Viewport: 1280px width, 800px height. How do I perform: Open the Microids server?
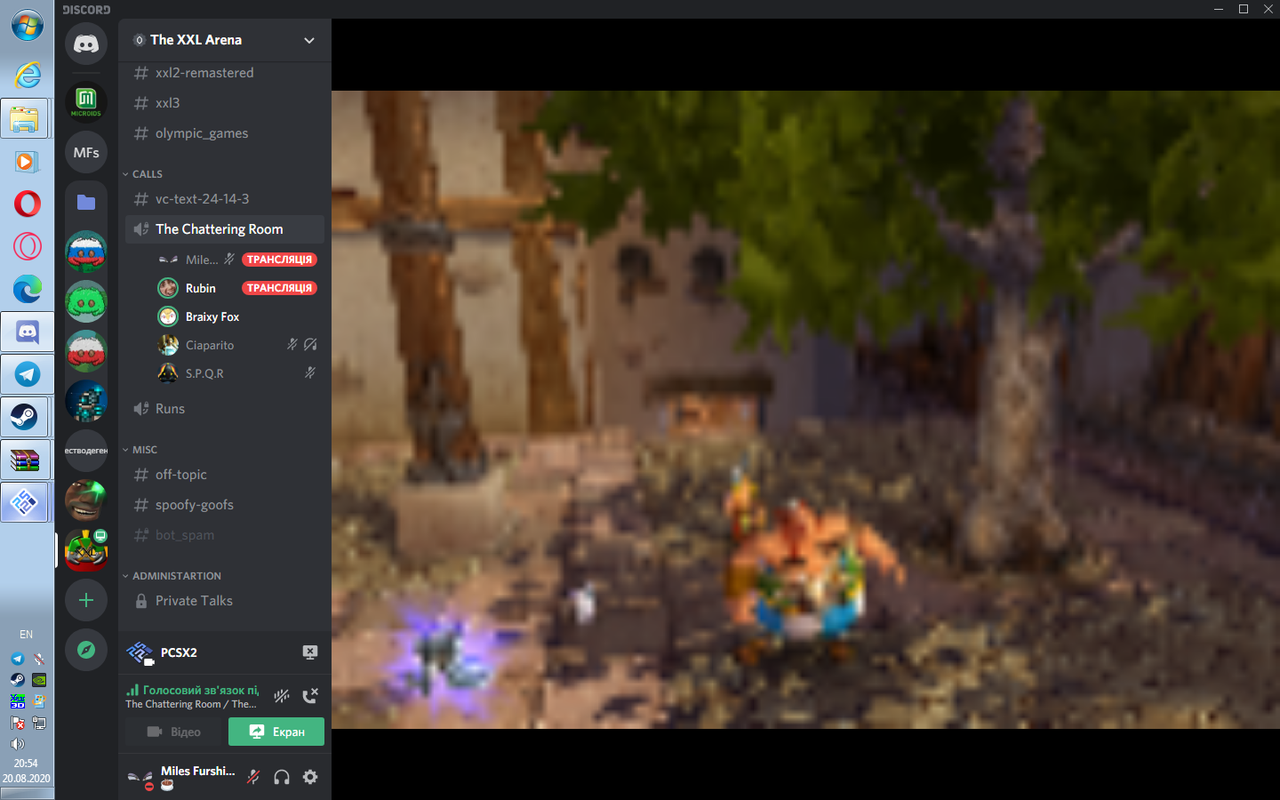(x=86, y=101)
